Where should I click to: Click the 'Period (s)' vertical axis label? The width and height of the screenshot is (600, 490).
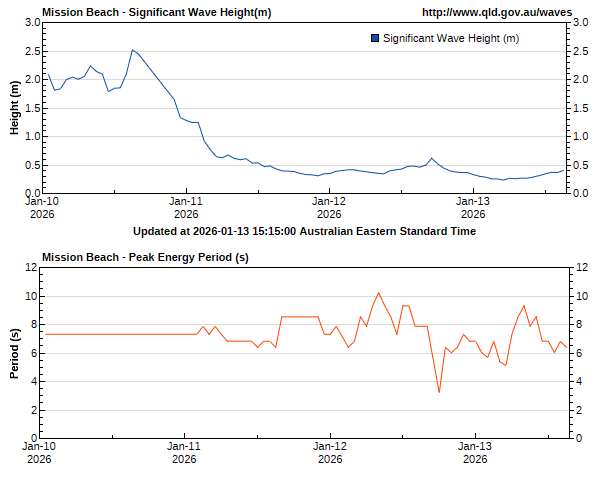point(15,353)
